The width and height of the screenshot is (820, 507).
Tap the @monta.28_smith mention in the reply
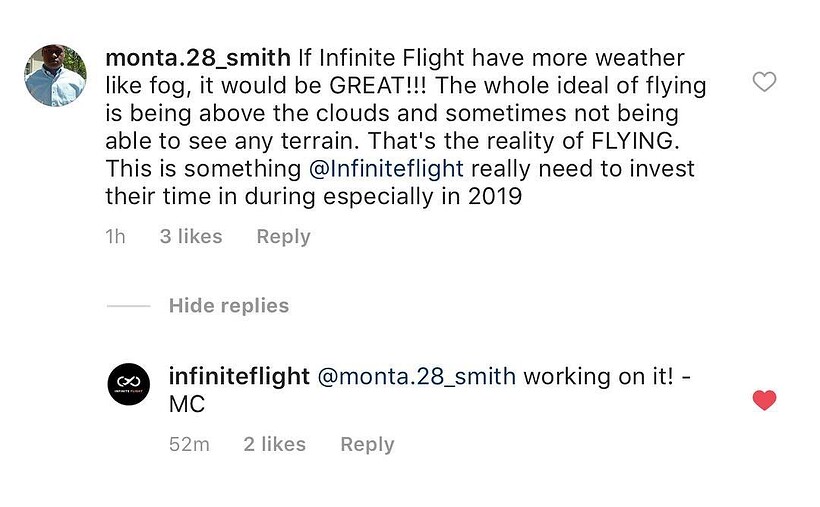point(416,377)
